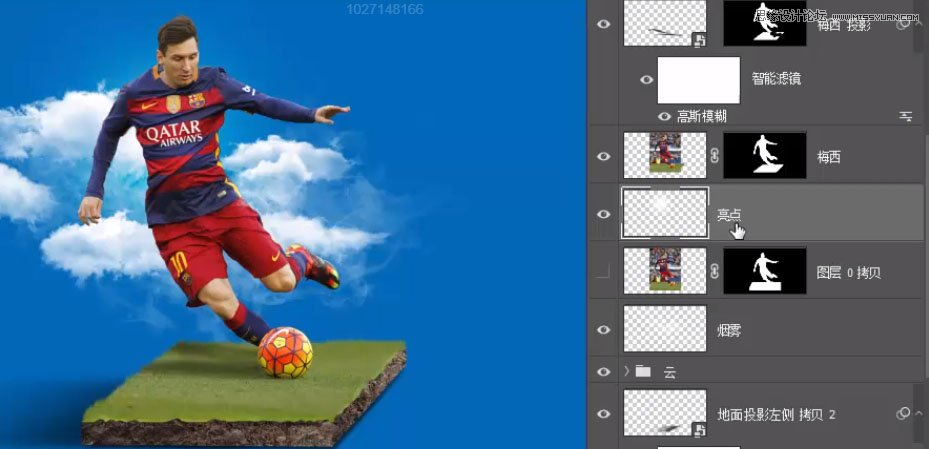The image size is (929, 449).
Task: Collapse smart filters of 地面投影左侧 拷贝 2 layer
Action: click(919, 413)
